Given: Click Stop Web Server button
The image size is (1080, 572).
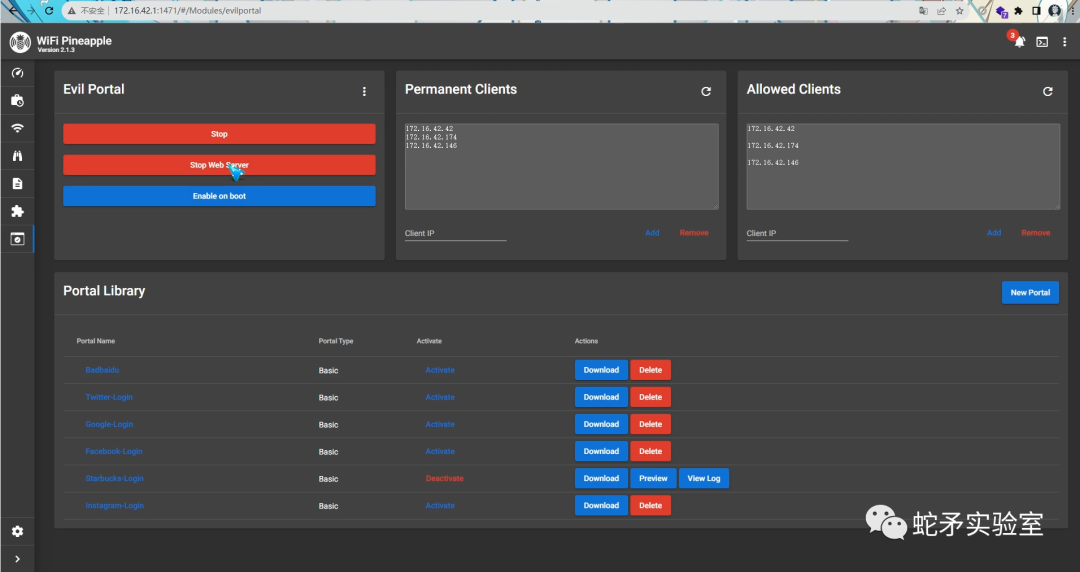Looking at the screenshot, I should pos(219,165).
